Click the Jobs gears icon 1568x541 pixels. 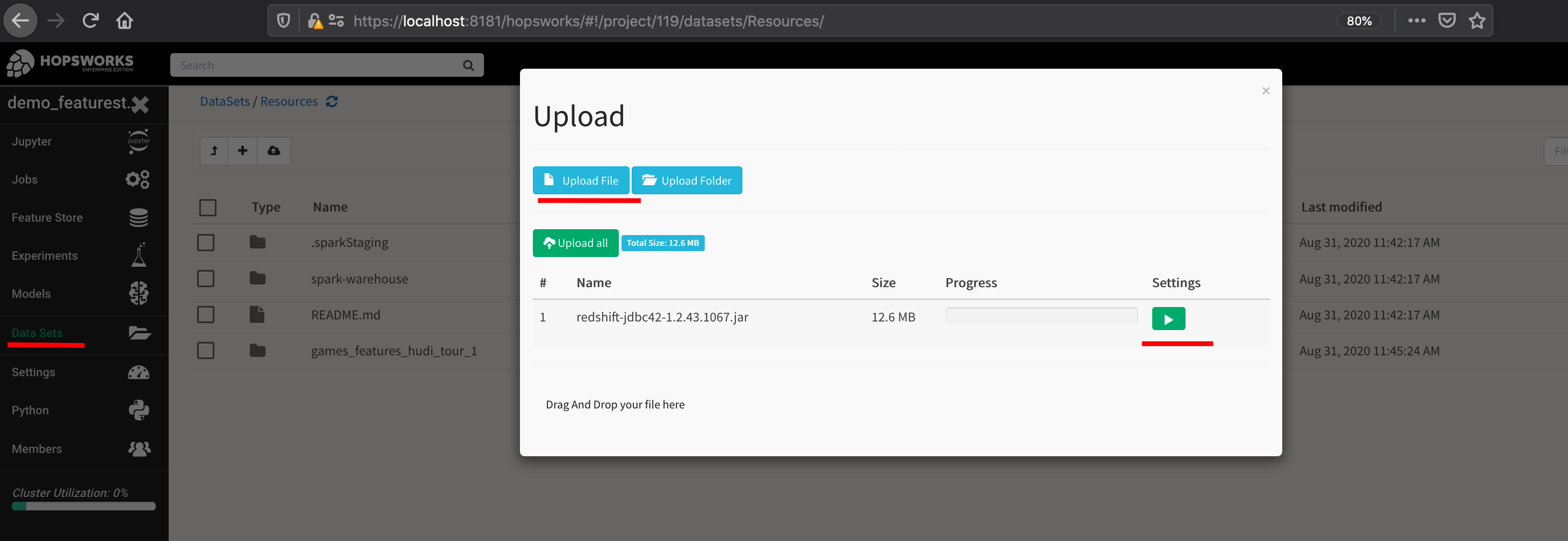pyautogui.click(x=138, y=179)
